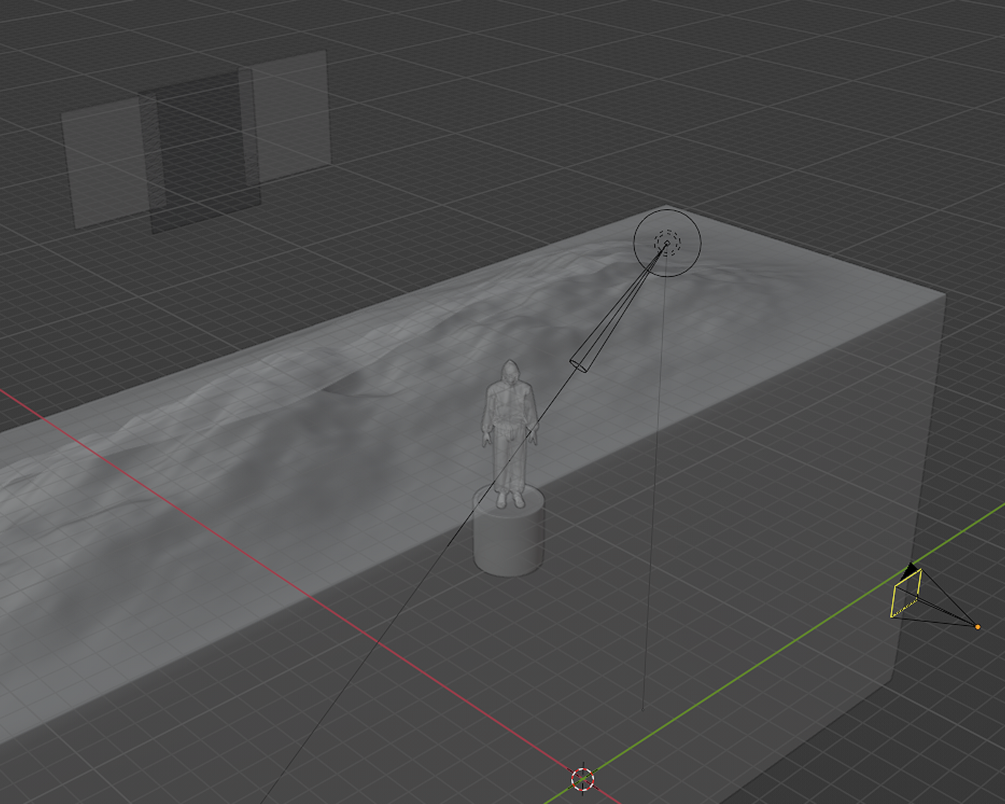Click the 3D cursor at world origin
Image resolution: width=1005 pixels, height=804 pixels.
(x=583, y=780)
